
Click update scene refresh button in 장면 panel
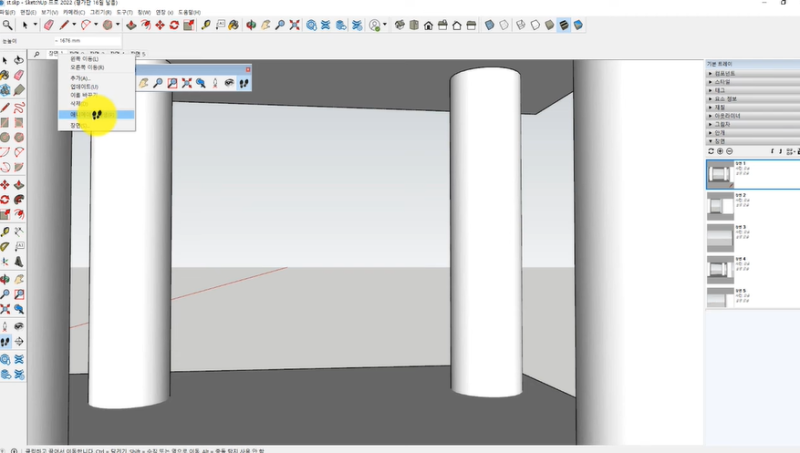click(x=711, y=151)
